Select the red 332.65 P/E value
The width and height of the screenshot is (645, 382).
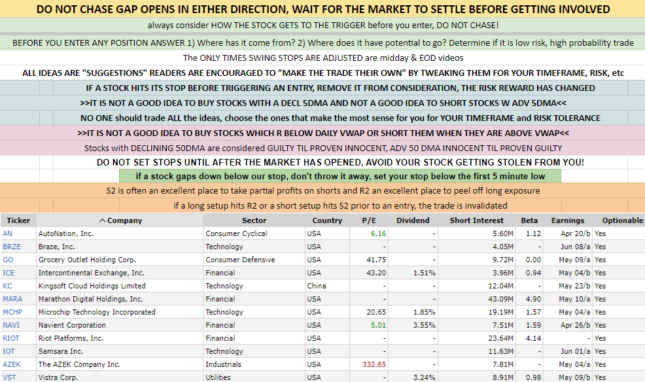pyautogui.click(x=374, y=364)
